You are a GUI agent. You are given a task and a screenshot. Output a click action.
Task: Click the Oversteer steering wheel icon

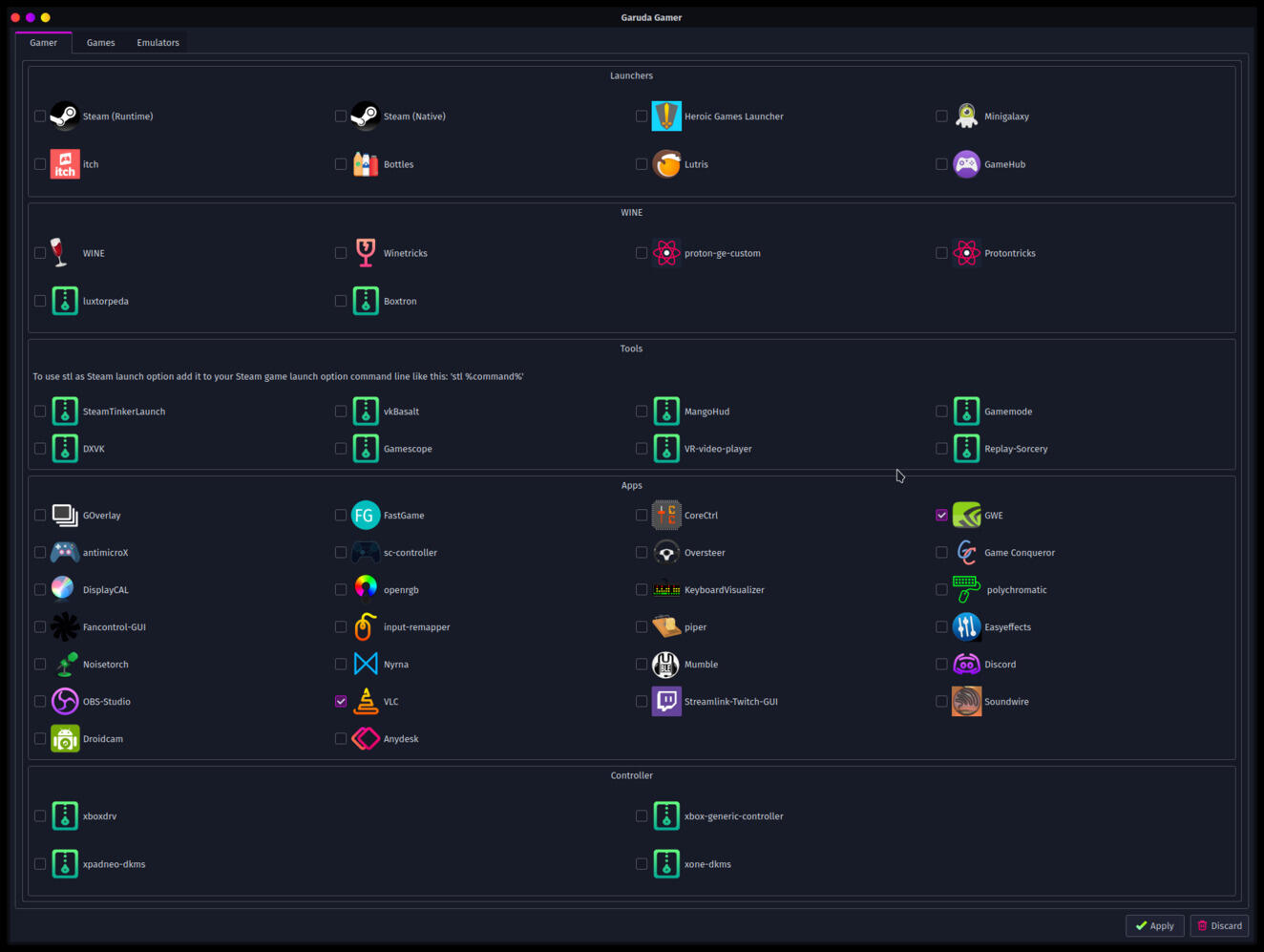coord(666,553)
